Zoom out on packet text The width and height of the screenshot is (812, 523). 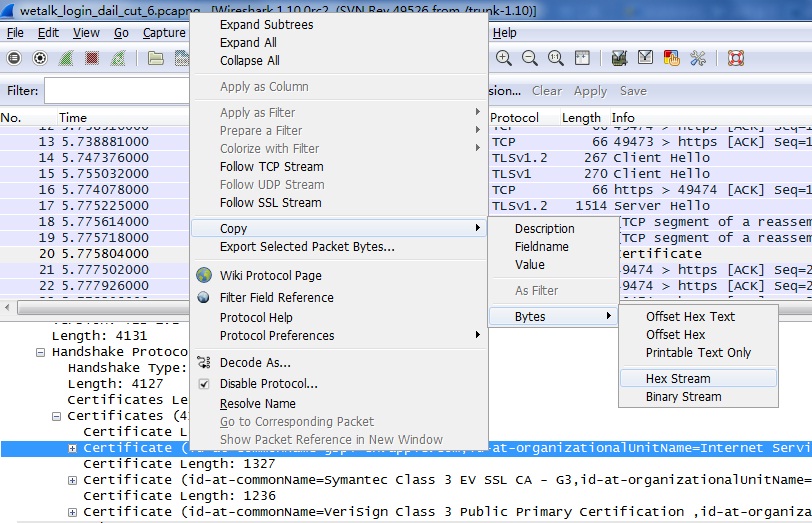[x=529, y=58]
